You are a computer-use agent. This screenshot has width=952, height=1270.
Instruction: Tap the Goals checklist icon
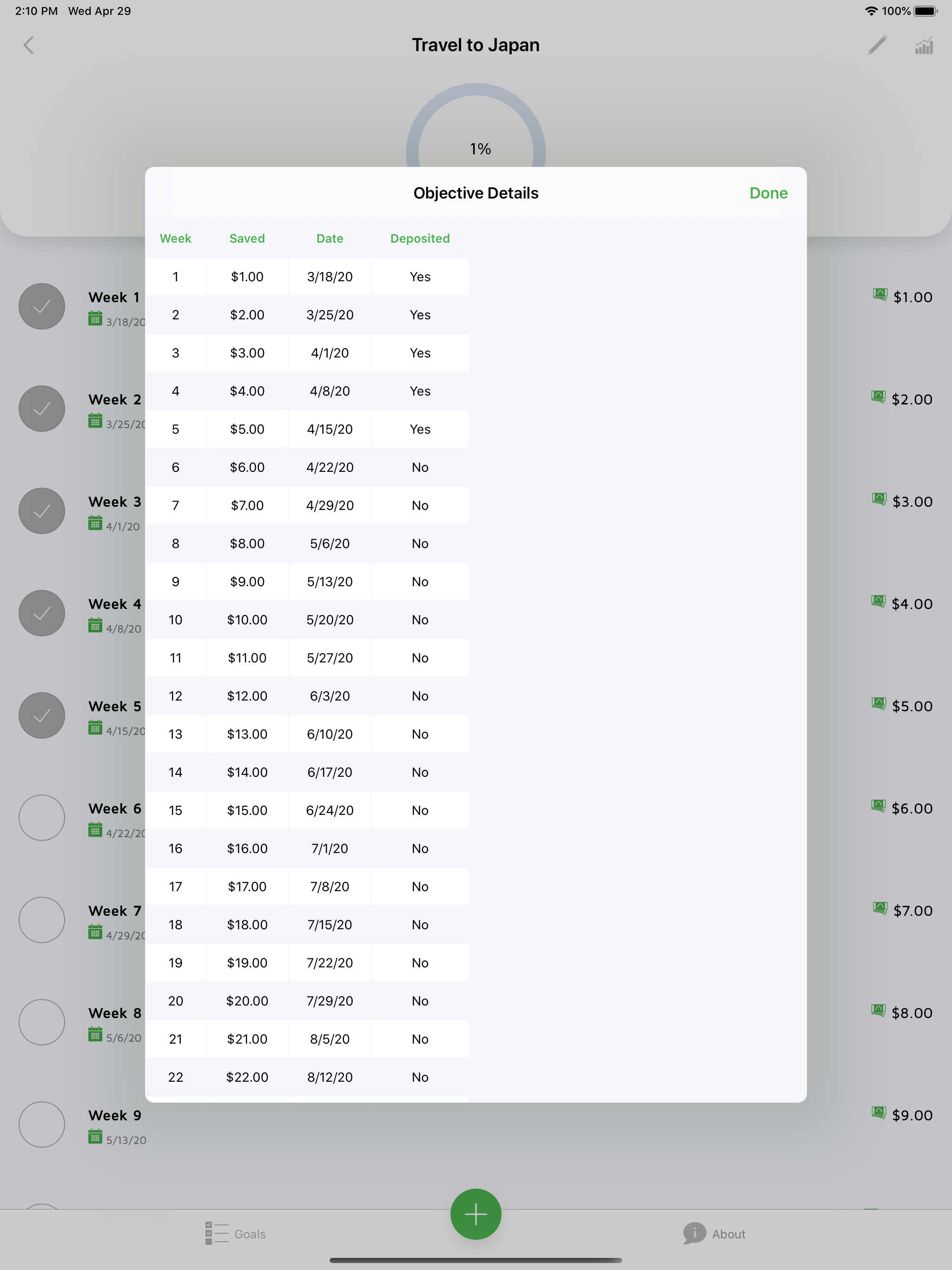point(217,1233)
